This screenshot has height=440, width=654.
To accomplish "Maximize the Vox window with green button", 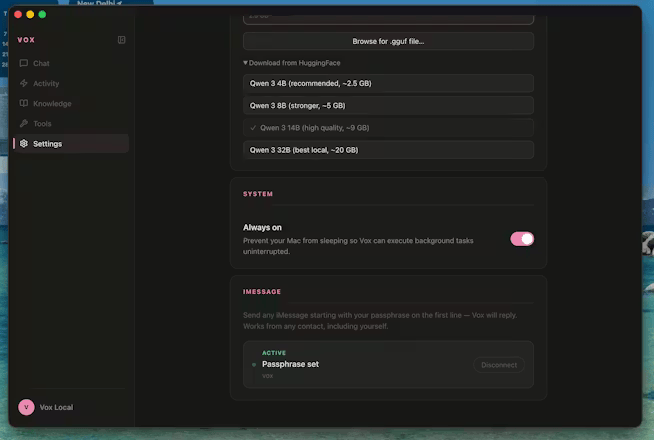I will point(42,15).
